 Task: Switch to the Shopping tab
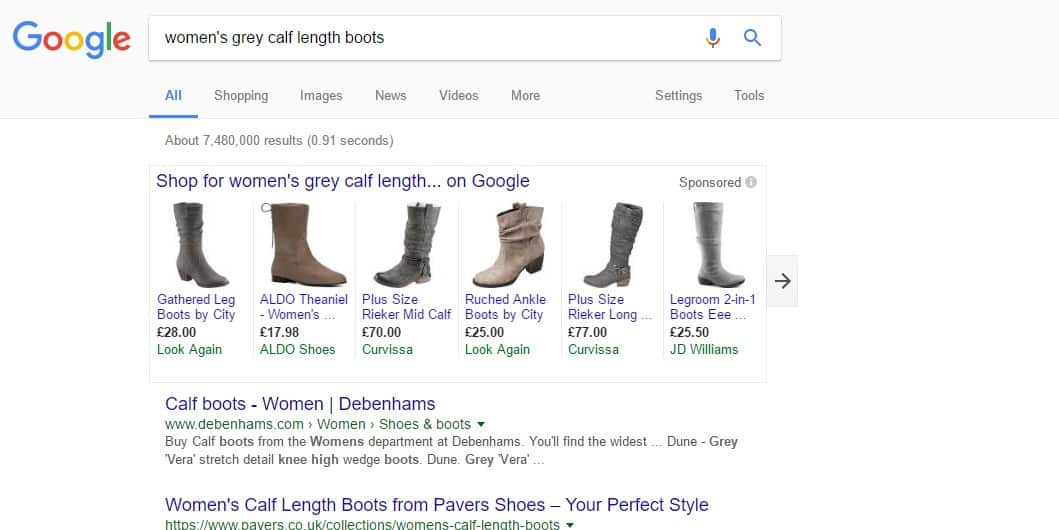pos(241,96)
